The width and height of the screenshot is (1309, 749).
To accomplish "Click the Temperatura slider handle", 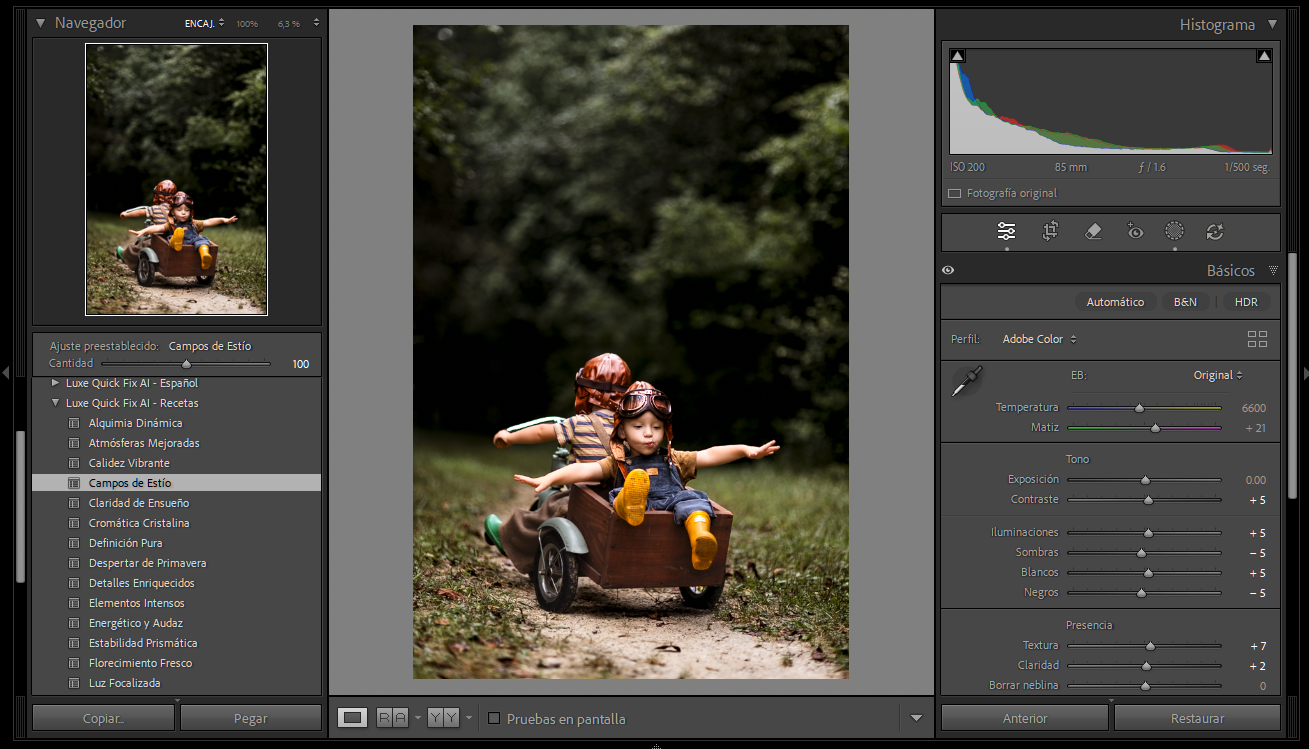I will coord(1139,408).
